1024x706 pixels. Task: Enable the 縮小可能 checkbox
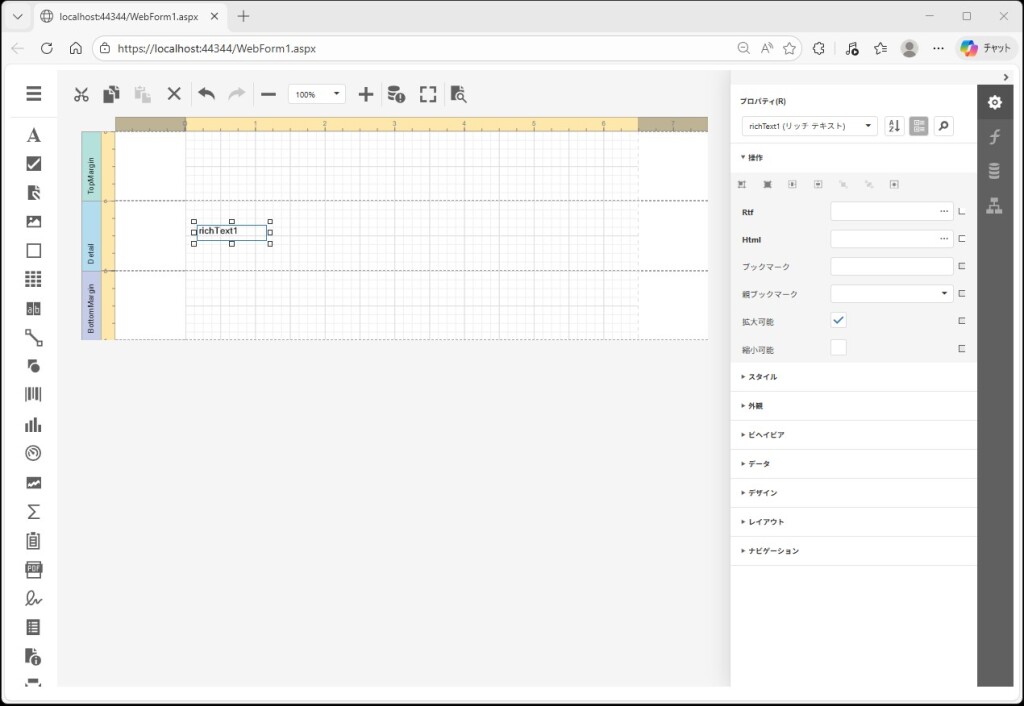tap(839, 348)
